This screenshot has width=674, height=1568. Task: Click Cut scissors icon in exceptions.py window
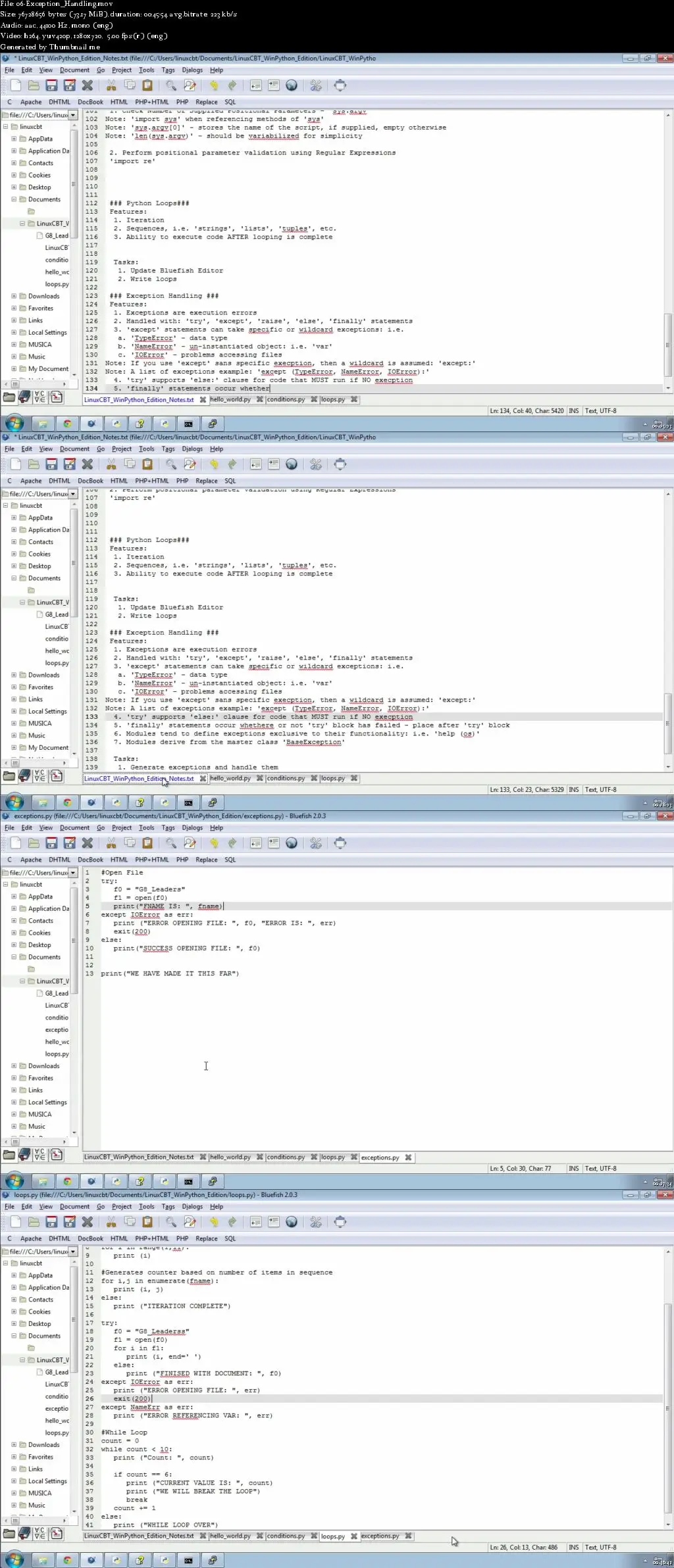pos(111,843)
